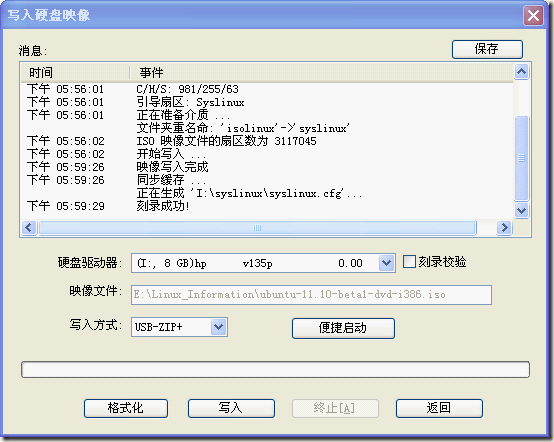This screenshot has width=554, height=442.
Task: Open the 写入方式 USB-ZIP+ dropdown
Action: click(219, 327)
